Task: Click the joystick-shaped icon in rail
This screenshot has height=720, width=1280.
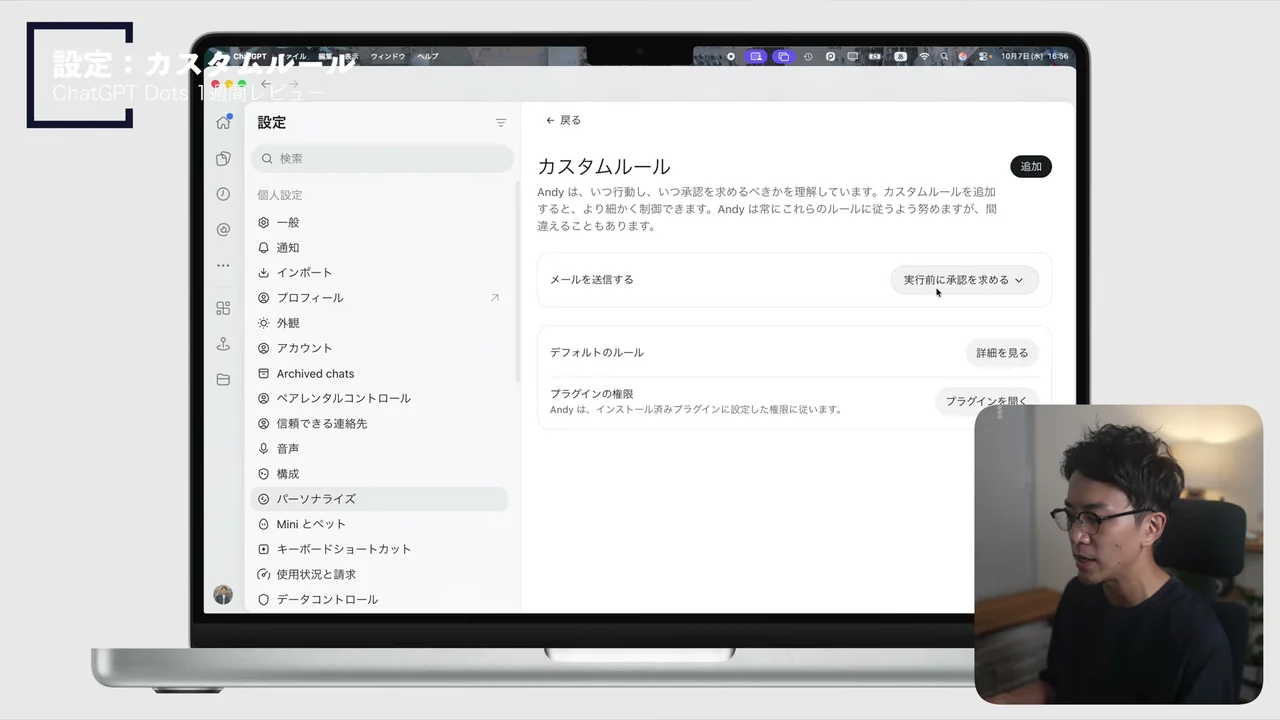Action: [x=223, y=344]
